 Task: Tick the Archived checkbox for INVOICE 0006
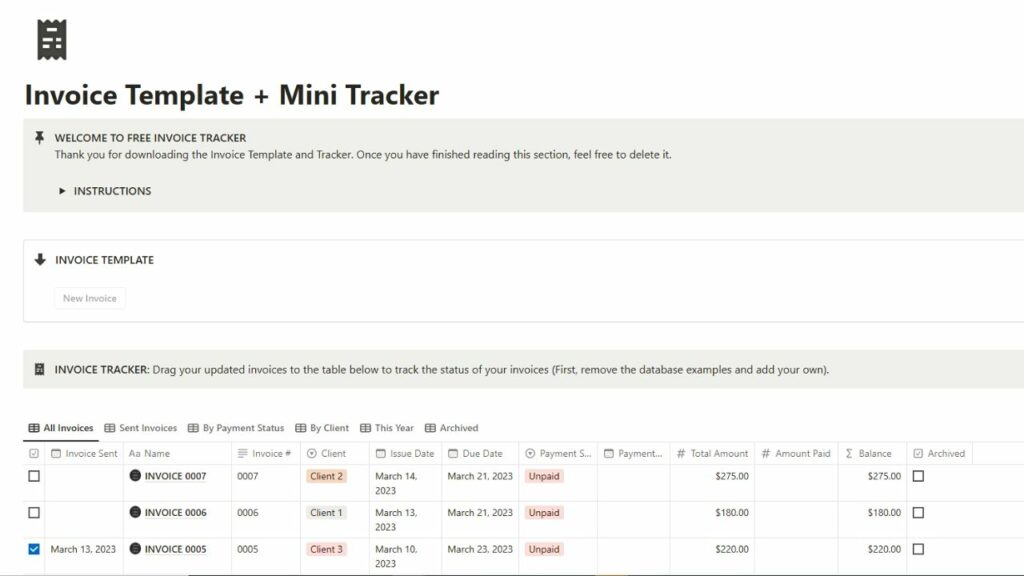918,513
